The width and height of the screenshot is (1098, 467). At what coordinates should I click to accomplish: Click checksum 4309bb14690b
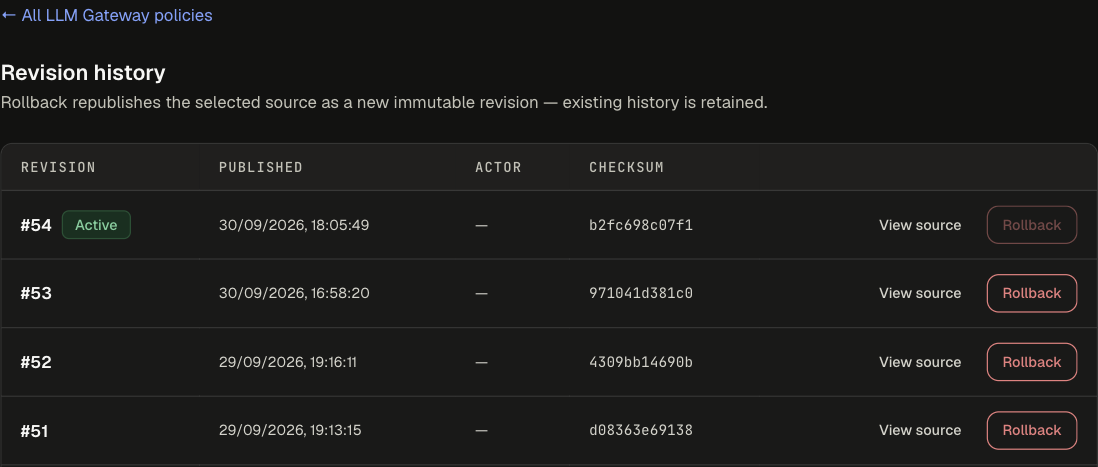click(641, 362)
